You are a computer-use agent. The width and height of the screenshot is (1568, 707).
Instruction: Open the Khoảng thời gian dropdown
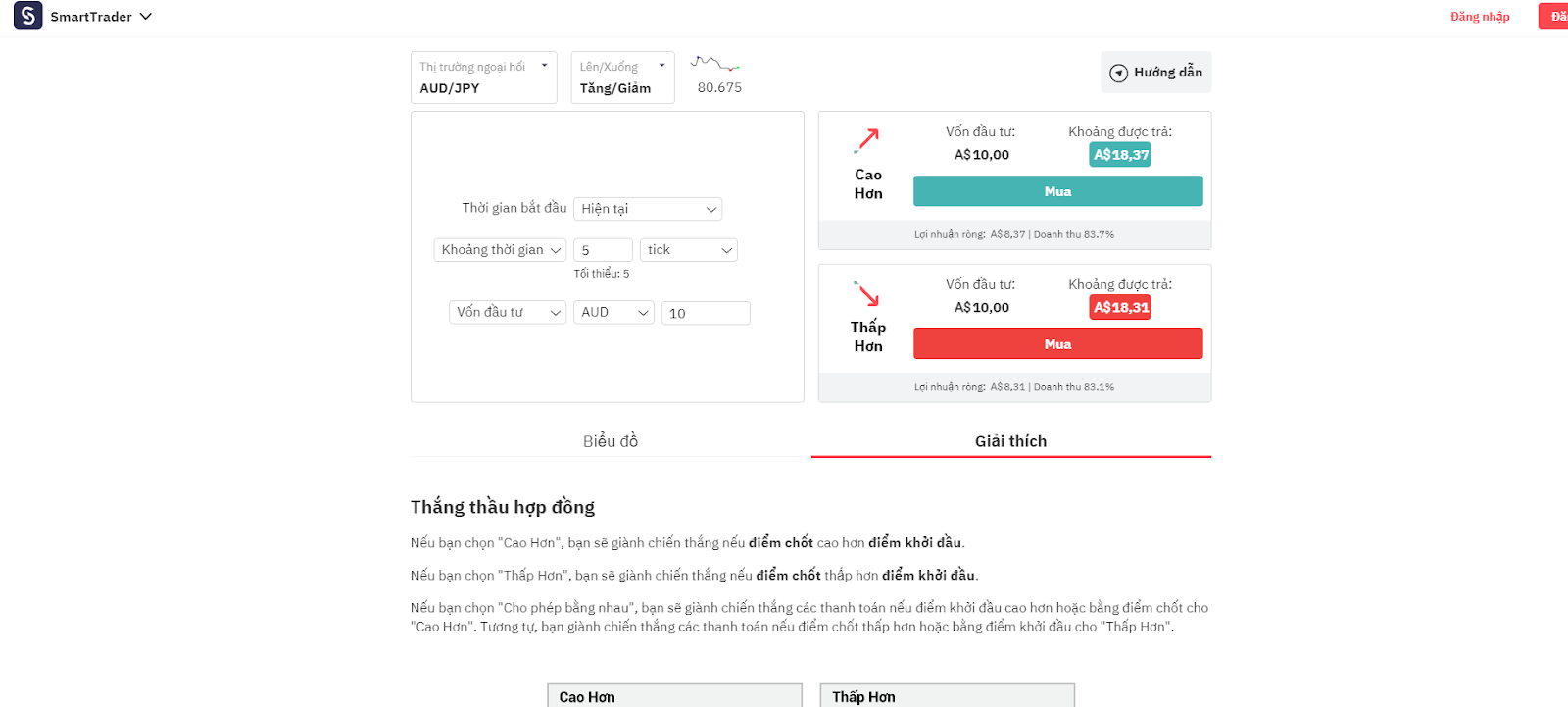501,250
